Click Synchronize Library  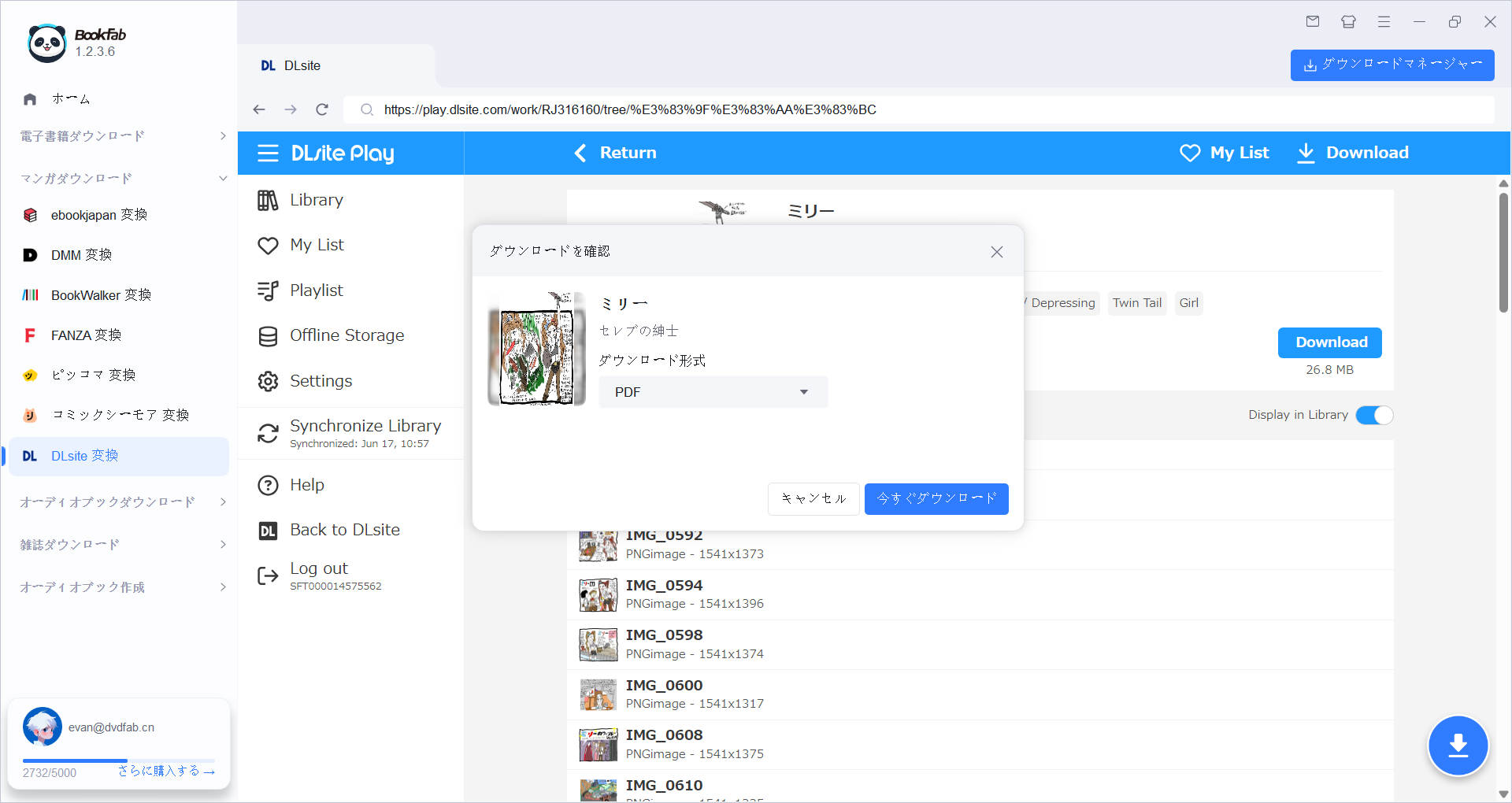point(350,433)
